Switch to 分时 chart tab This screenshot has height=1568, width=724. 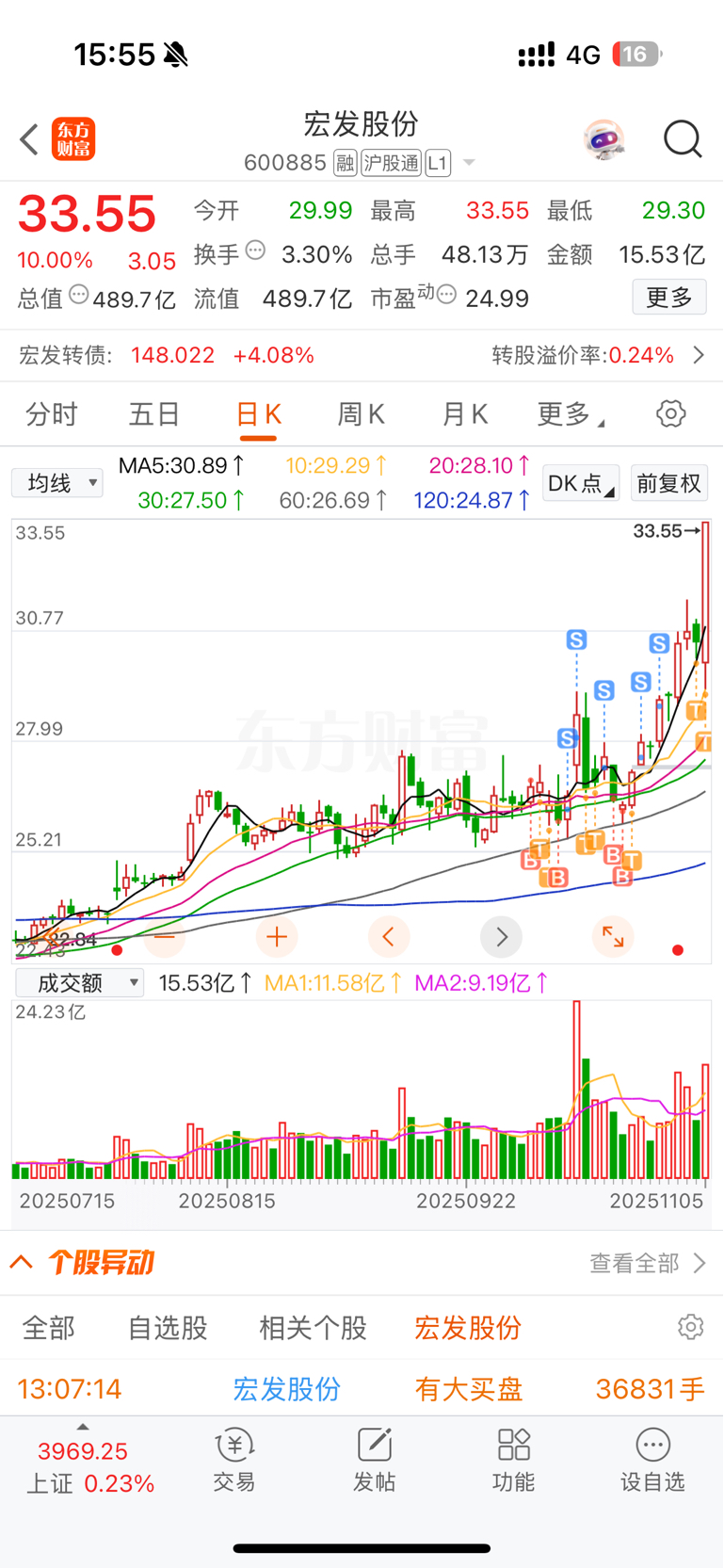pyautogui.click(x=52, y=414)
